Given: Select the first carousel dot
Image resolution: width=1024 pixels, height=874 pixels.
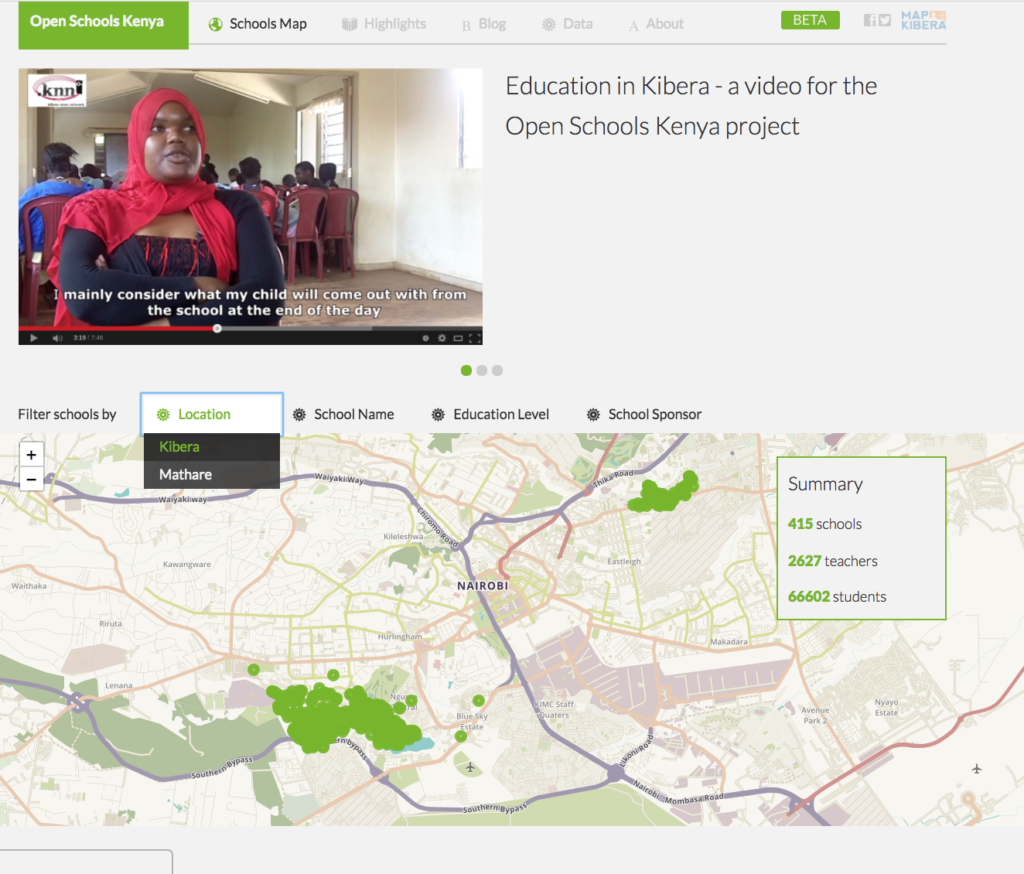Looking at the screenshot, I should click(x=466, y=370).
